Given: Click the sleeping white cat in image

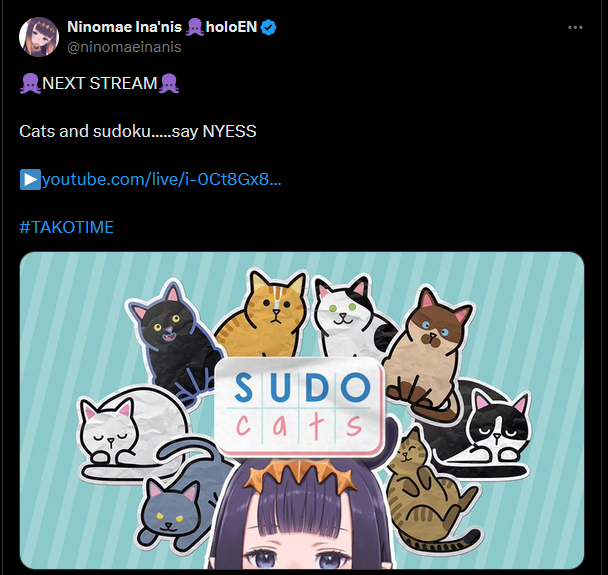Looking at the screenshot, I should [130, 430].
